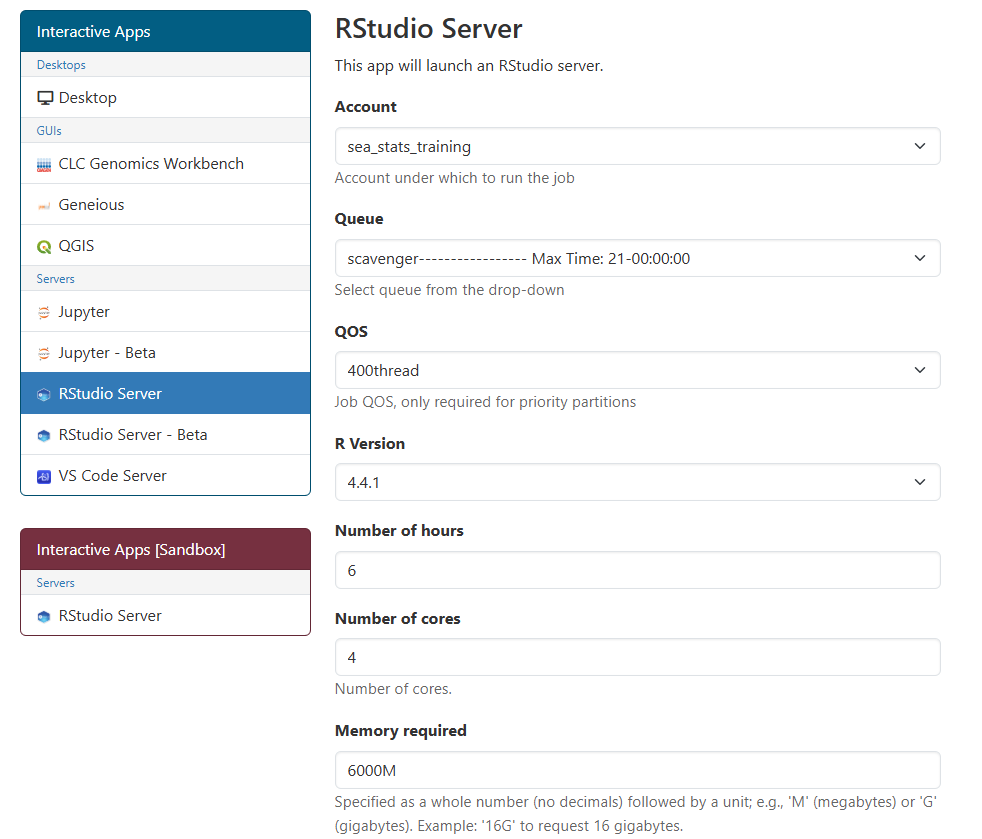Viewport: 982px width, 839px height.
Task: Click the QGIS logo icon
Action: tap(44, 247)
